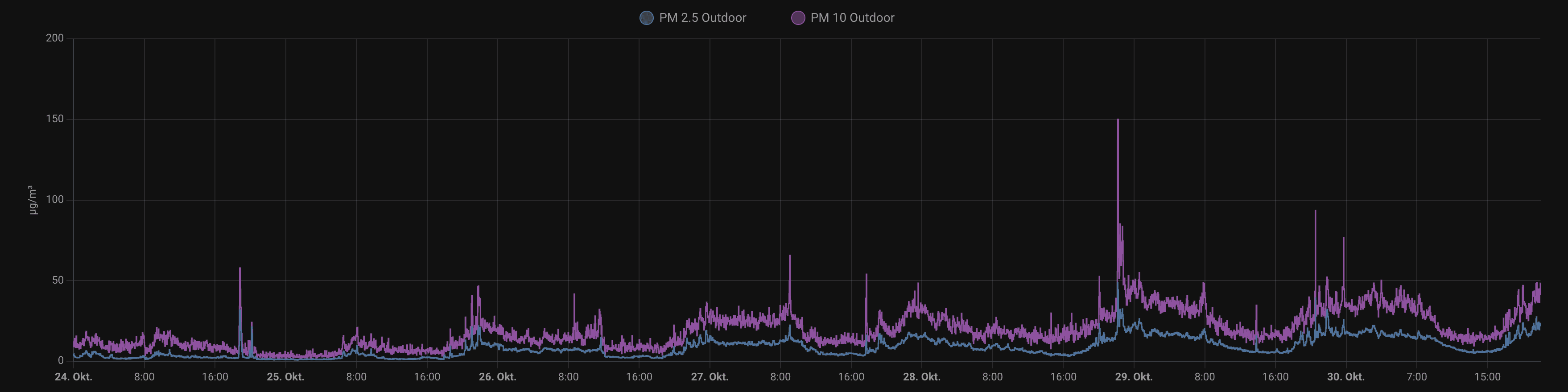Screen dimensions: 1568x392
Task: Click the 28. Okt. date label
Action: [x=921, y=377]
